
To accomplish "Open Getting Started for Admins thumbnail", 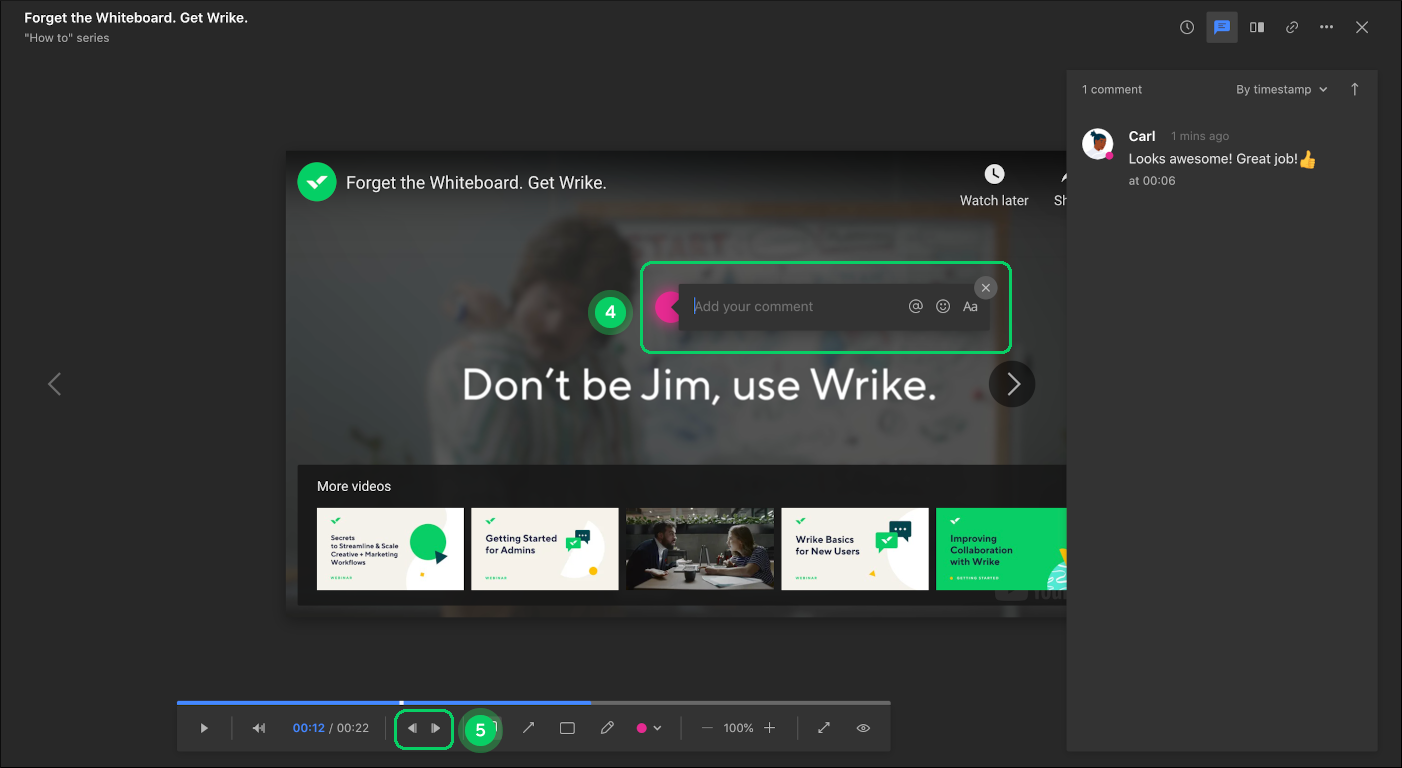I will [545, 549].
